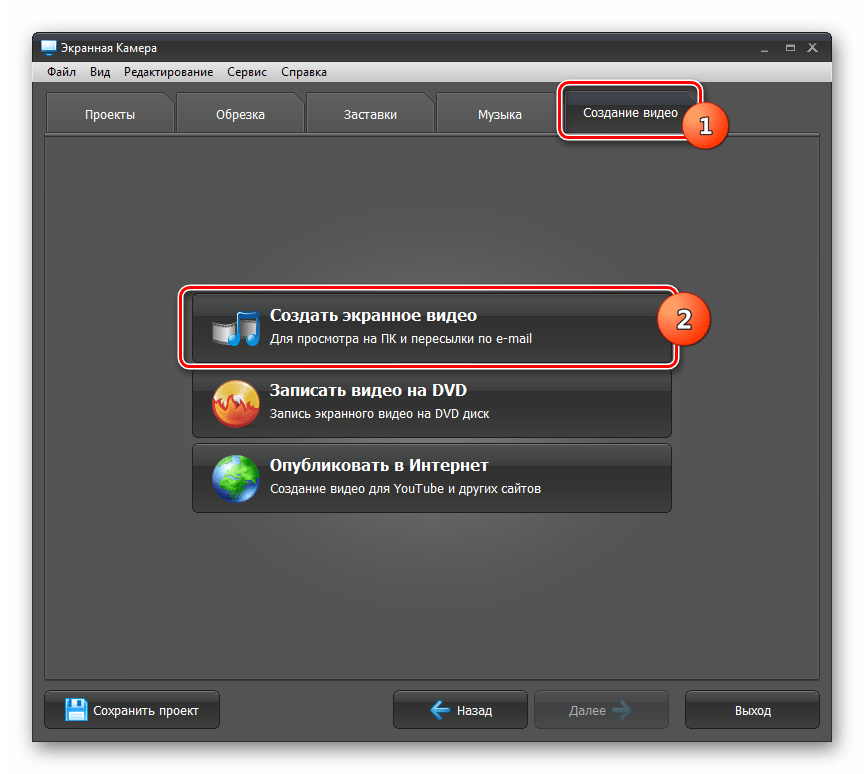Choose Создать экранное видео option

pyautogui.click(x=431, y=328)
